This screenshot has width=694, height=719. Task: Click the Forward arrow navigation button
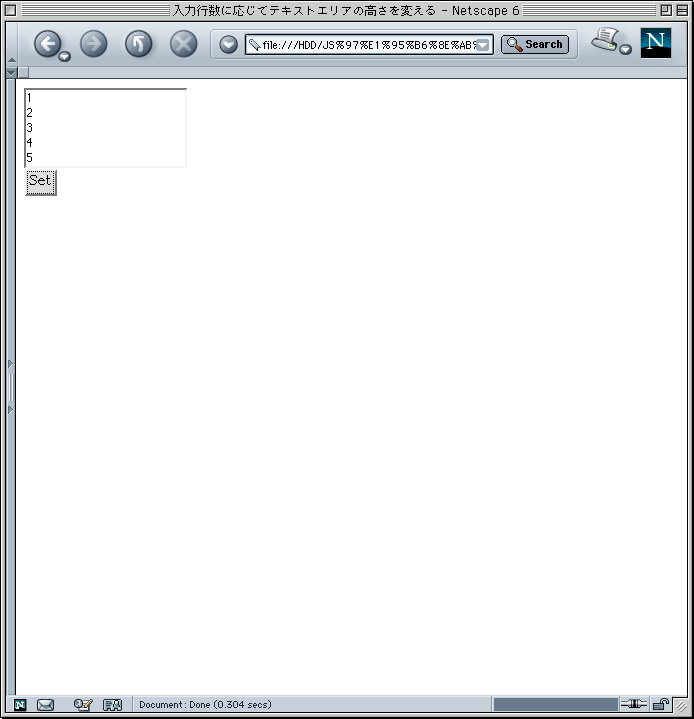pos(94,44)
